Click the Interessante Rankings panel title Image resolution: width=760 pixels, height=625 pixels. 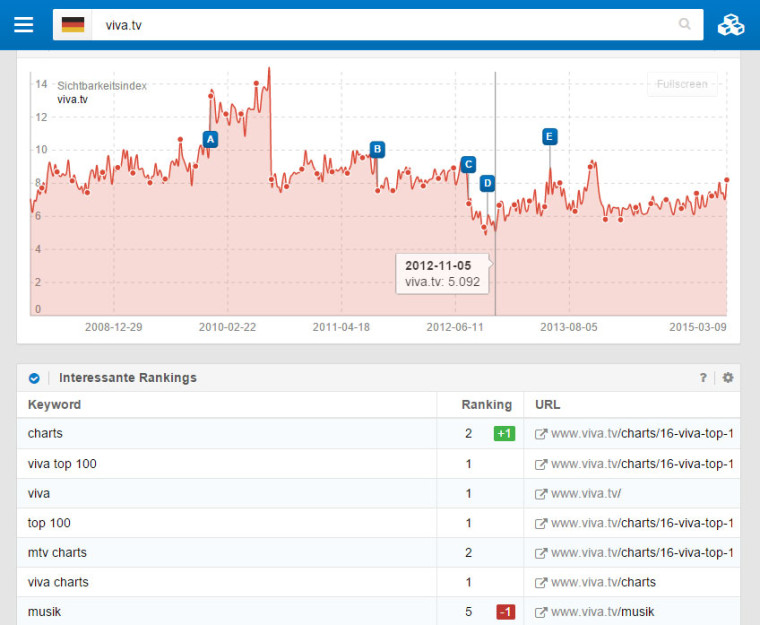[128, 378]
